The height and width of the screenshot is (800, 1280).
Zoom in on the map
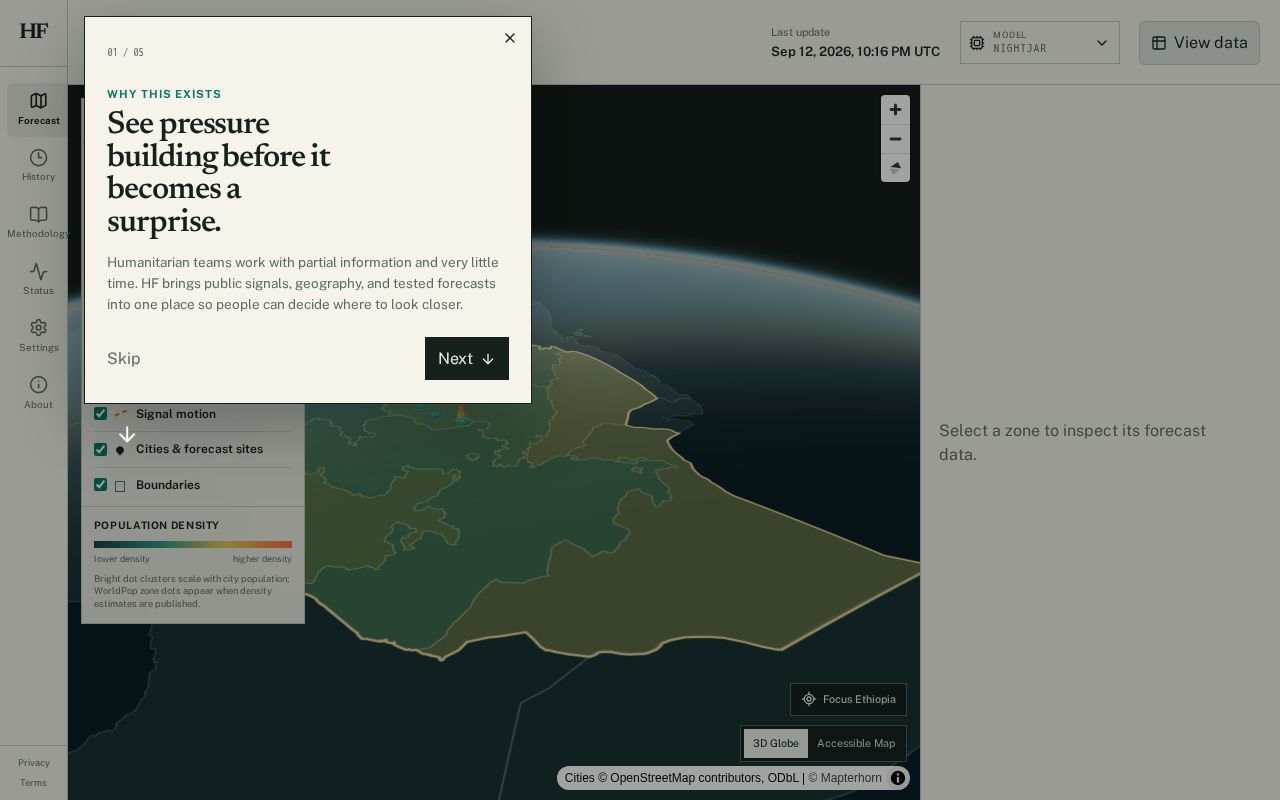[x=895, y=110]
